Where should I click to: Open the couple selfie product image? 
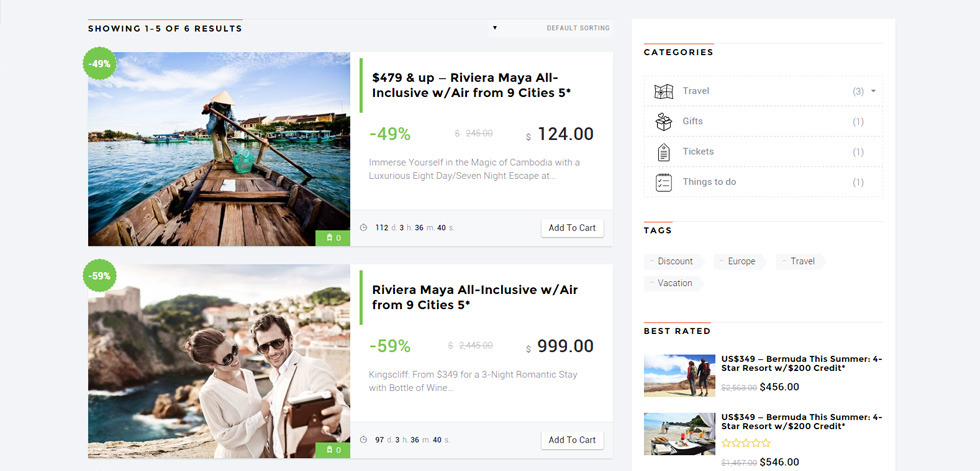click(219, 361)
